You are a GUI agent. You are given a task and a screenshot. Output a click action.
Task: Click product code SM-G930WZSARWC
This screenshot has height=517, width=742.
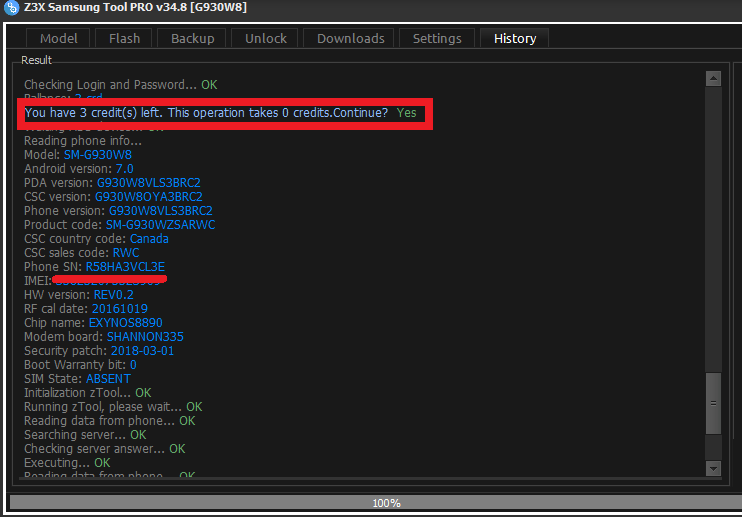click(x=160, y=225)
